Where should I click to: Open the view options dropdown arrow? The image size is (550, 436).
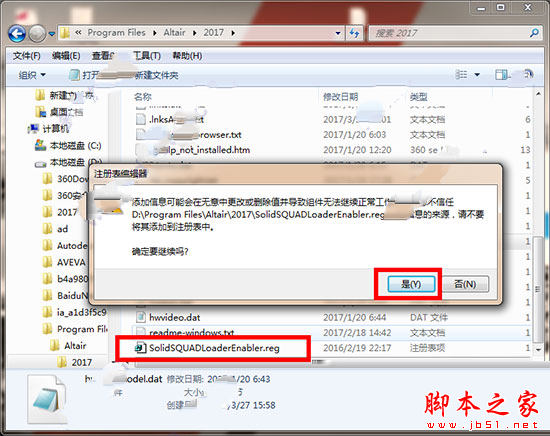(x=477, y=75)
